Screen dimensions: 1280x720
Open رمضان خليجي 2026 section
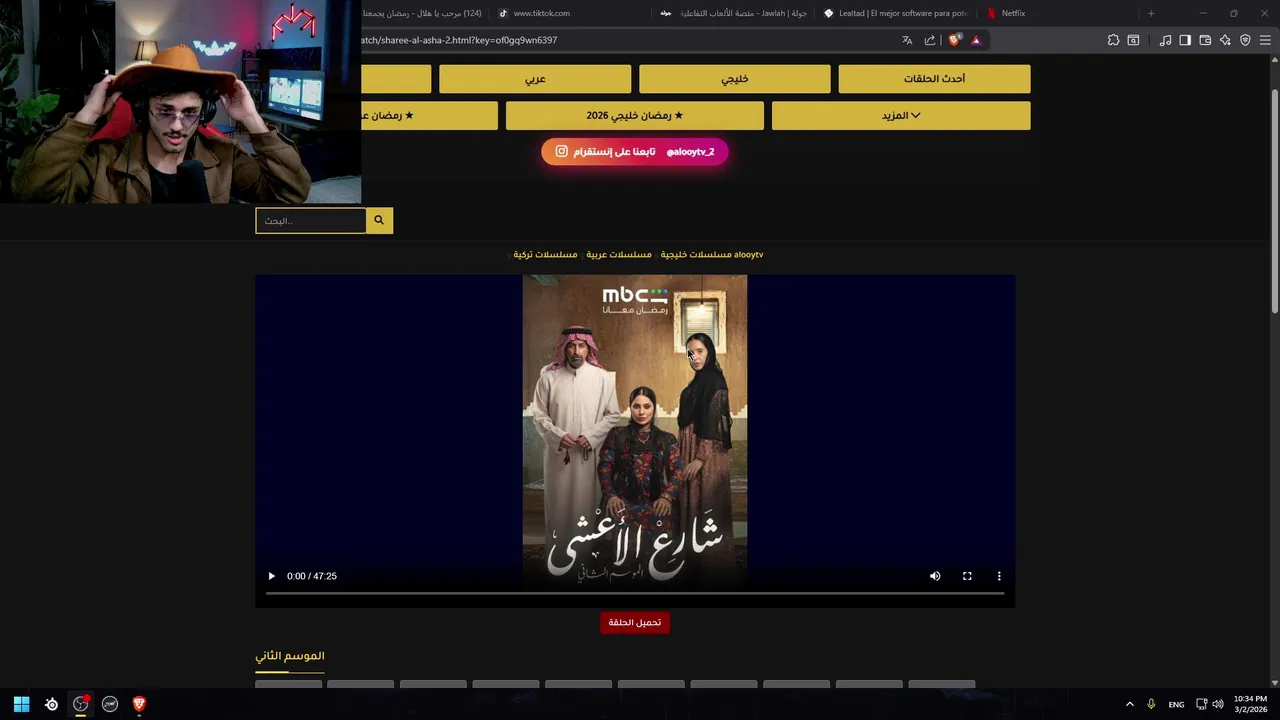[635, 116]
